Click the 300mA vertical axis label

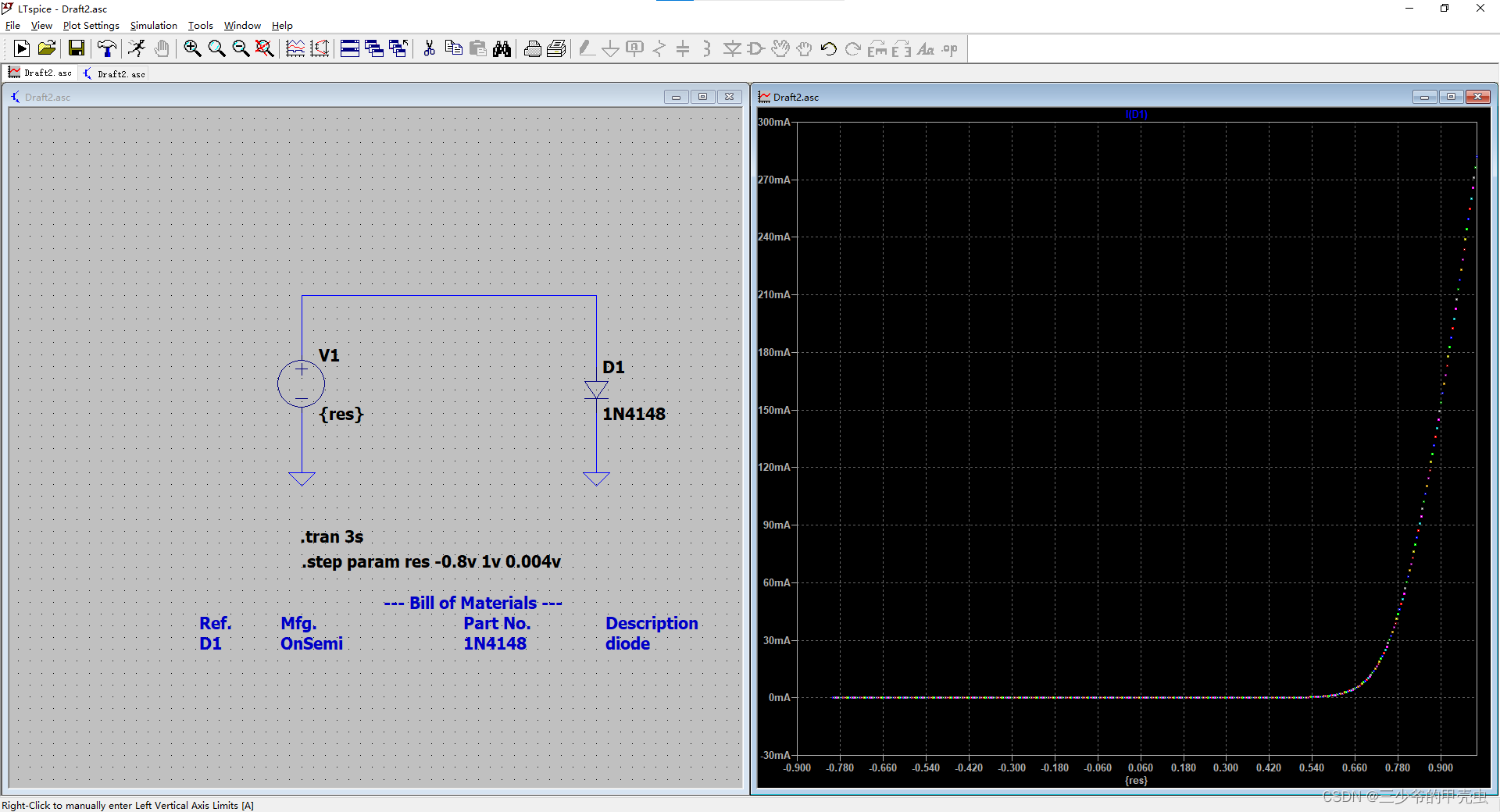[774, 122]
